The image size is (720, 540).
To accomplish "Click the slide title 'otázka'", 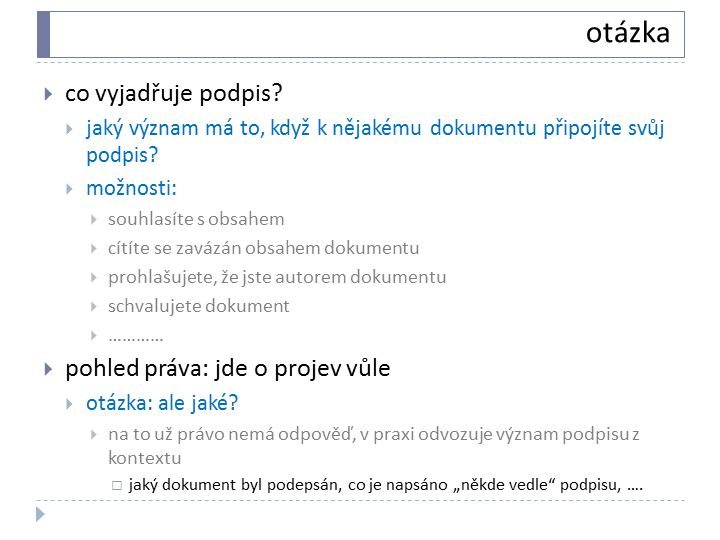I will tap(628, 34).
